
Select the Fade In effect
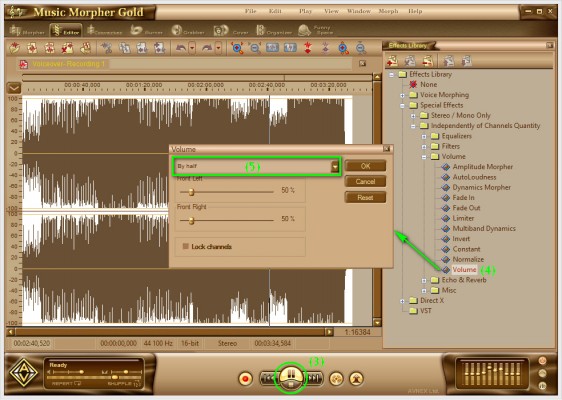463,197
